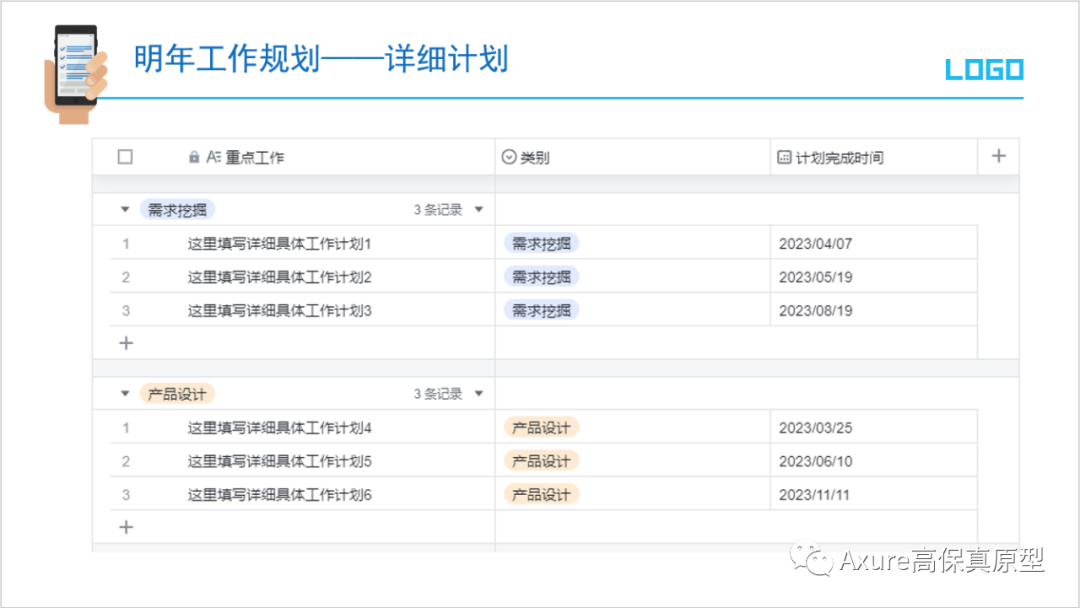Click the orange 产品设计 category tag on 工作计划4

(541, 427)
